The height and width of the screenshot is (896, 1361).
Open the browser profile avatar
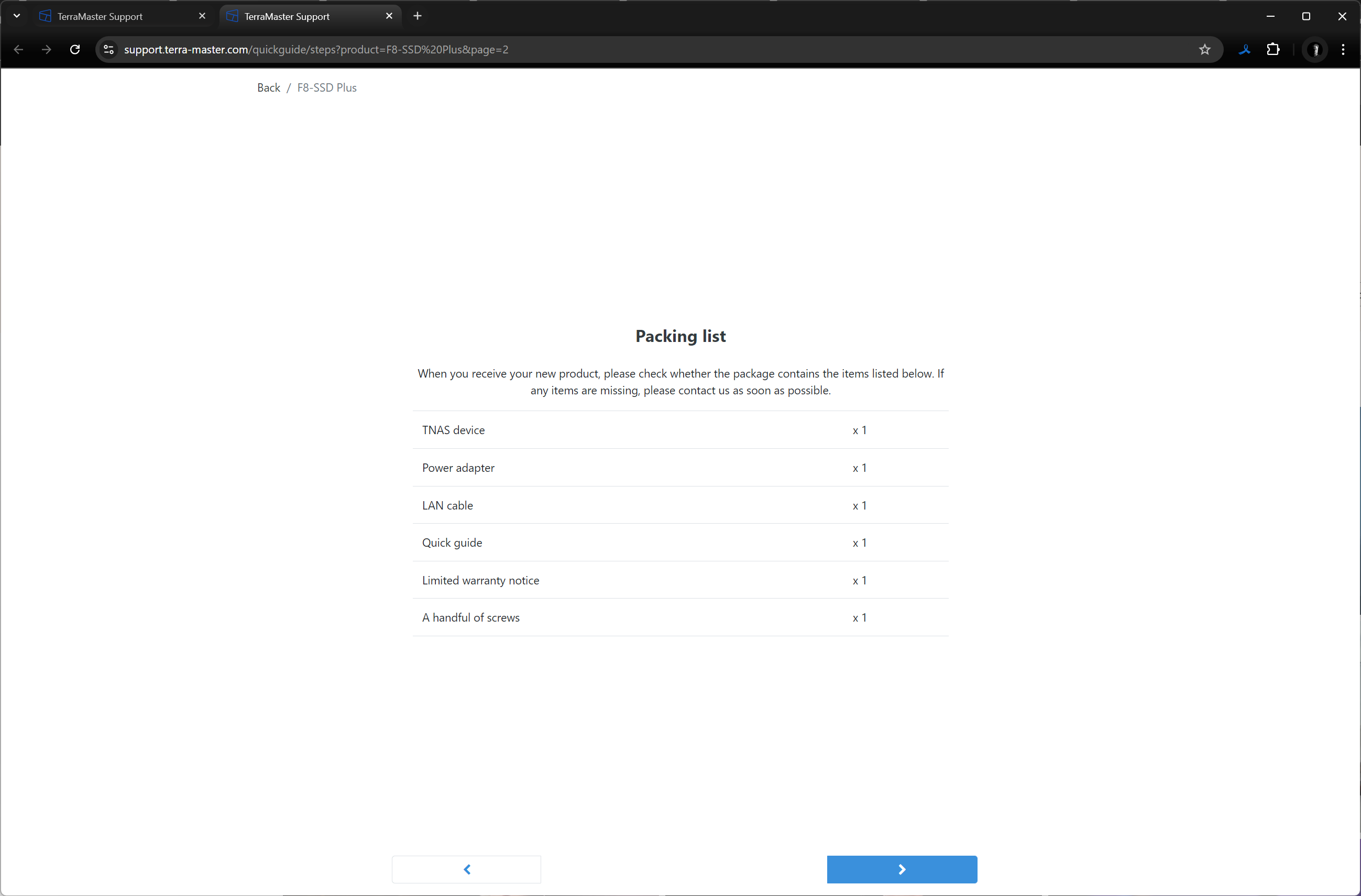pyautogui.click(x=1315, y=50)
